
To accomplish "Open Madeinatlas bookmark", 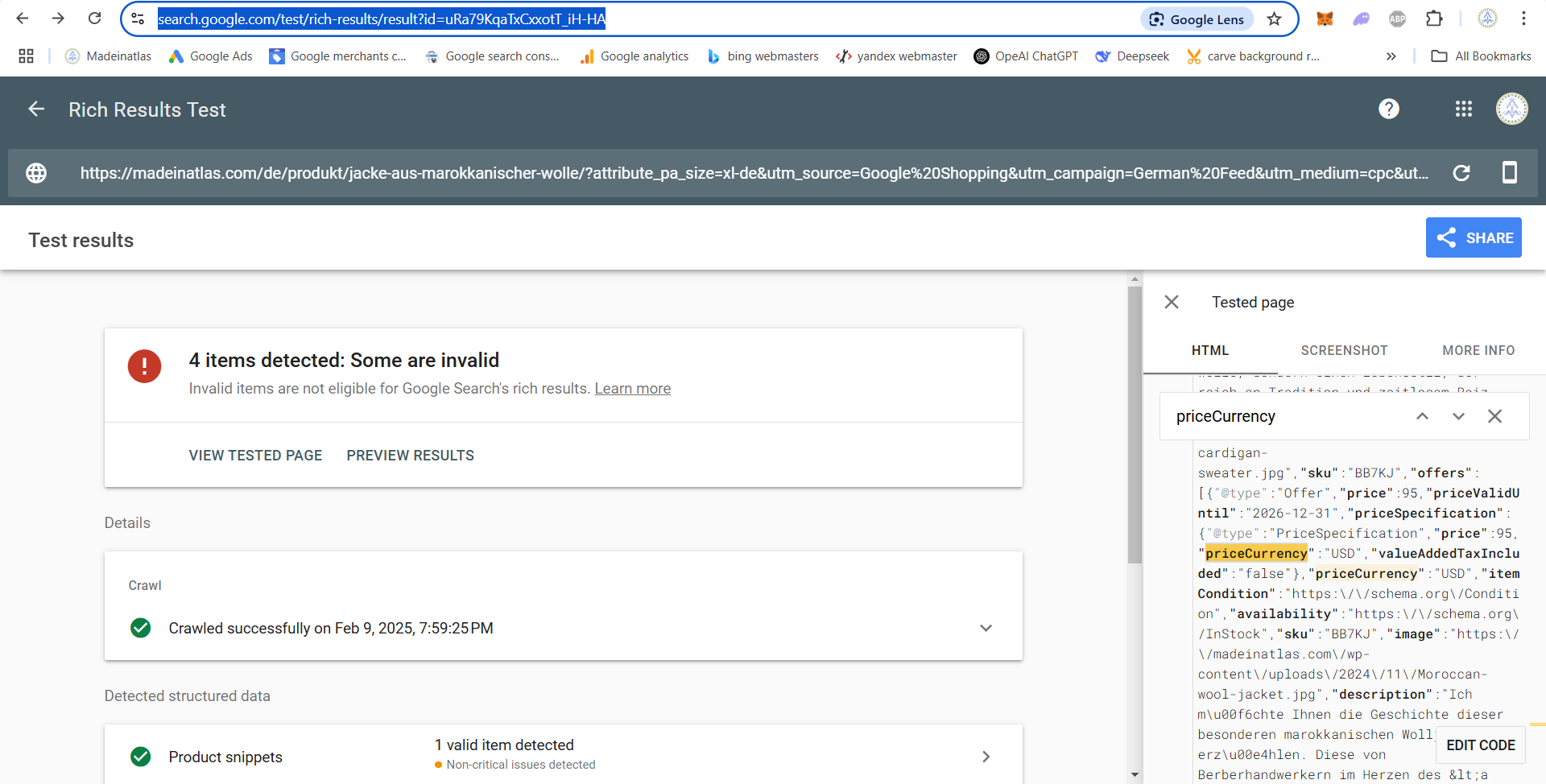I will coord(109,56).
